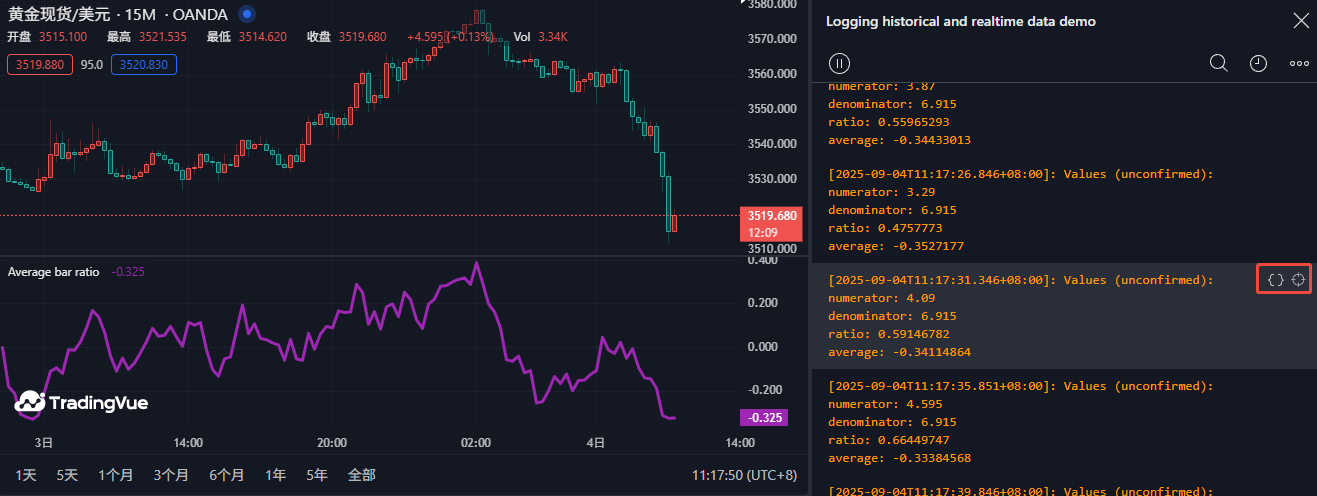Viewport: 1317px width, 496px height.
Task: Click the red sell price 3519.880
Action: point(38,65)
